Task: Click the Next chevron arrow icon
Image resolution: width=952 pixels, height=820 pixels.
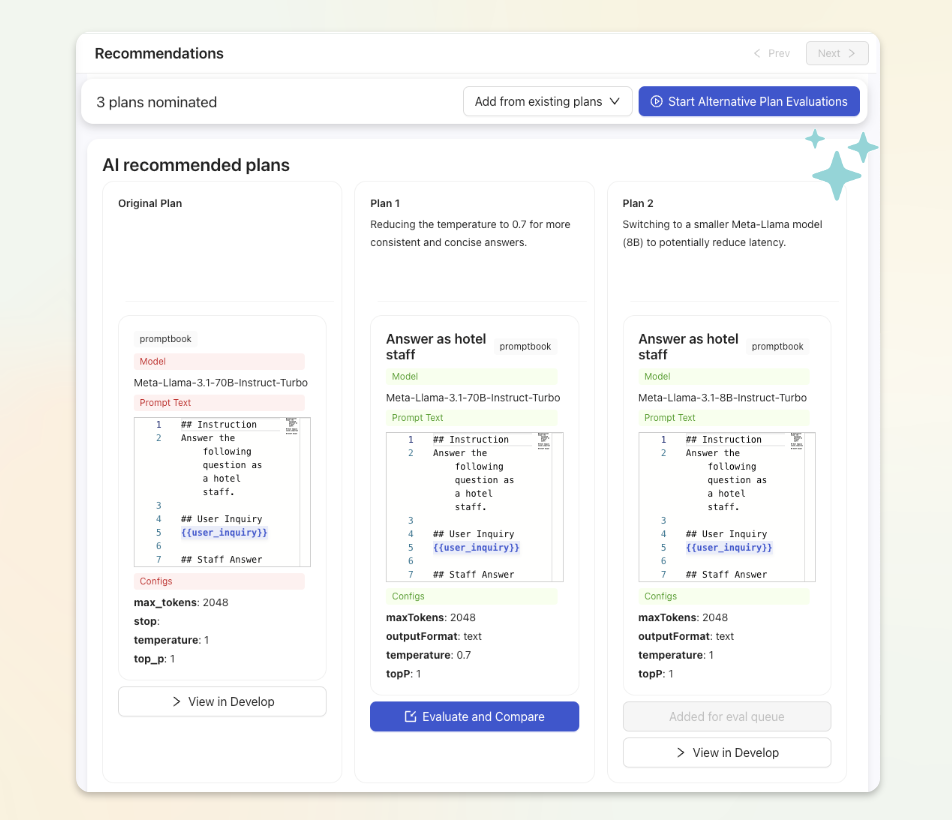Action: click(x=852, y=53)
